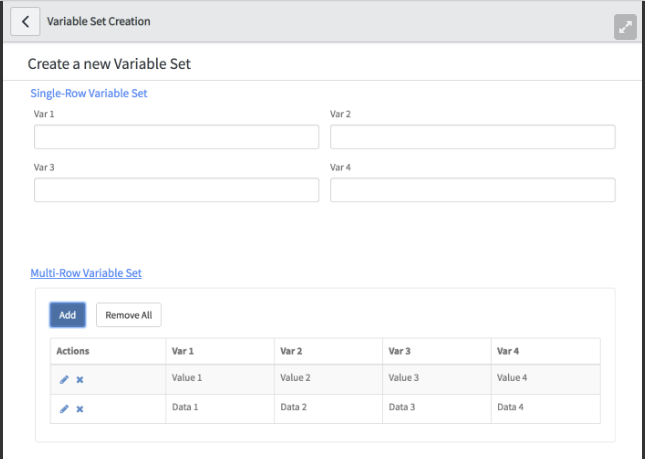Delete the Value 1 row with X icon

80,380
